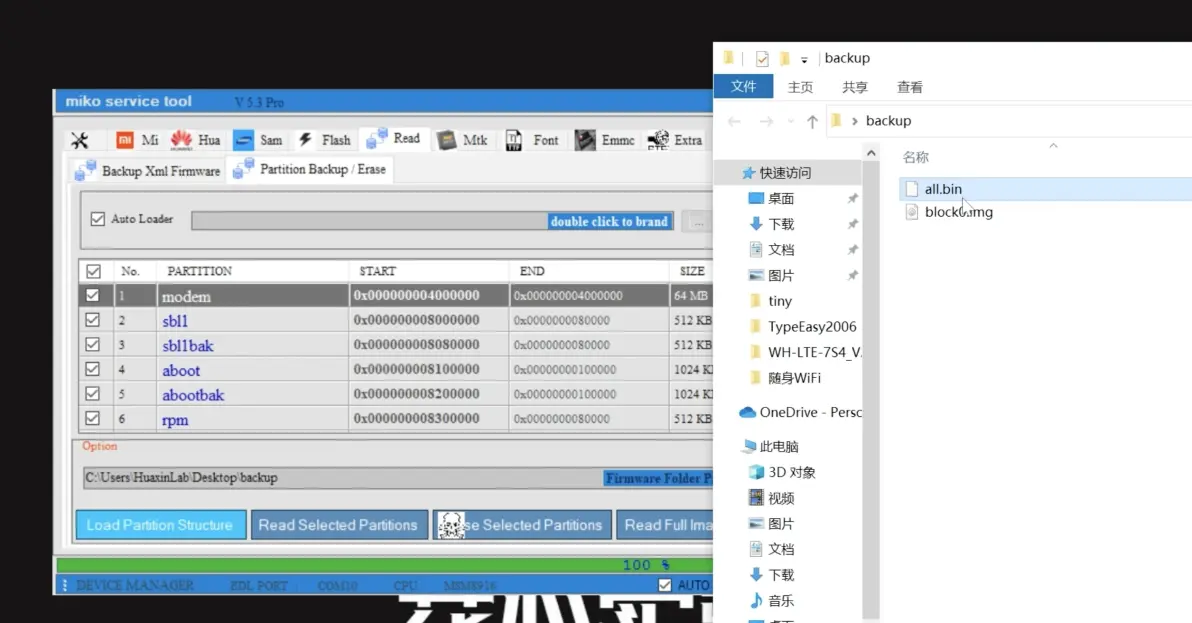Click the Emmc tab icon

pos(585,140)
